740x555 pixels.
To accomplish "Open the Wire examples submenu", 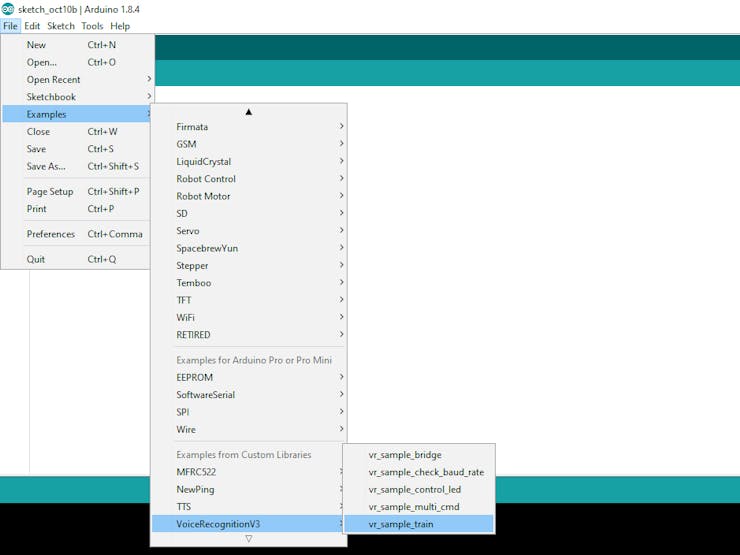I will pyautogui.click(x=249, y=429).
